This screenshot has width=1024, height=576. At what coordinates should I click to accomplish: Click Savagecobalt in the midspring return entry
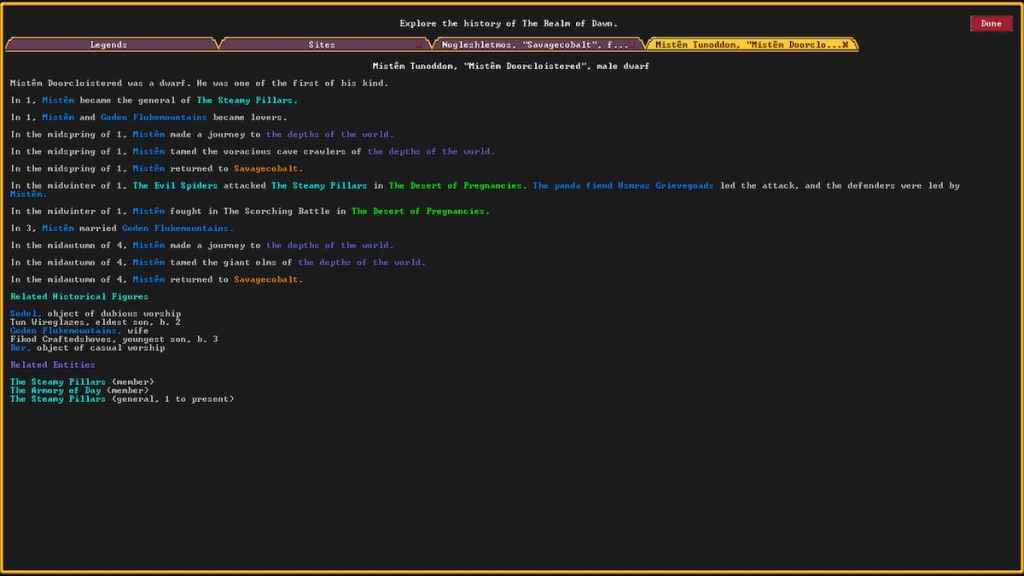(x=268, y=168)
